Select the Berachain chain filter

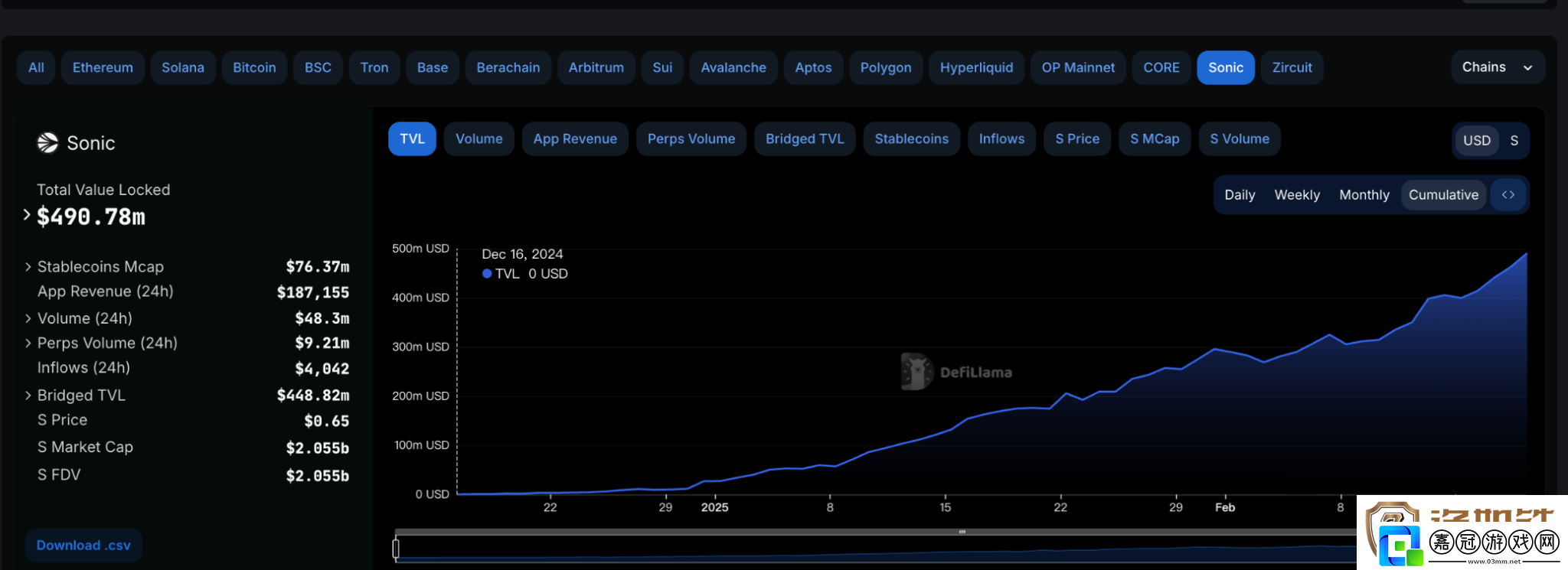tap(508, 68)
